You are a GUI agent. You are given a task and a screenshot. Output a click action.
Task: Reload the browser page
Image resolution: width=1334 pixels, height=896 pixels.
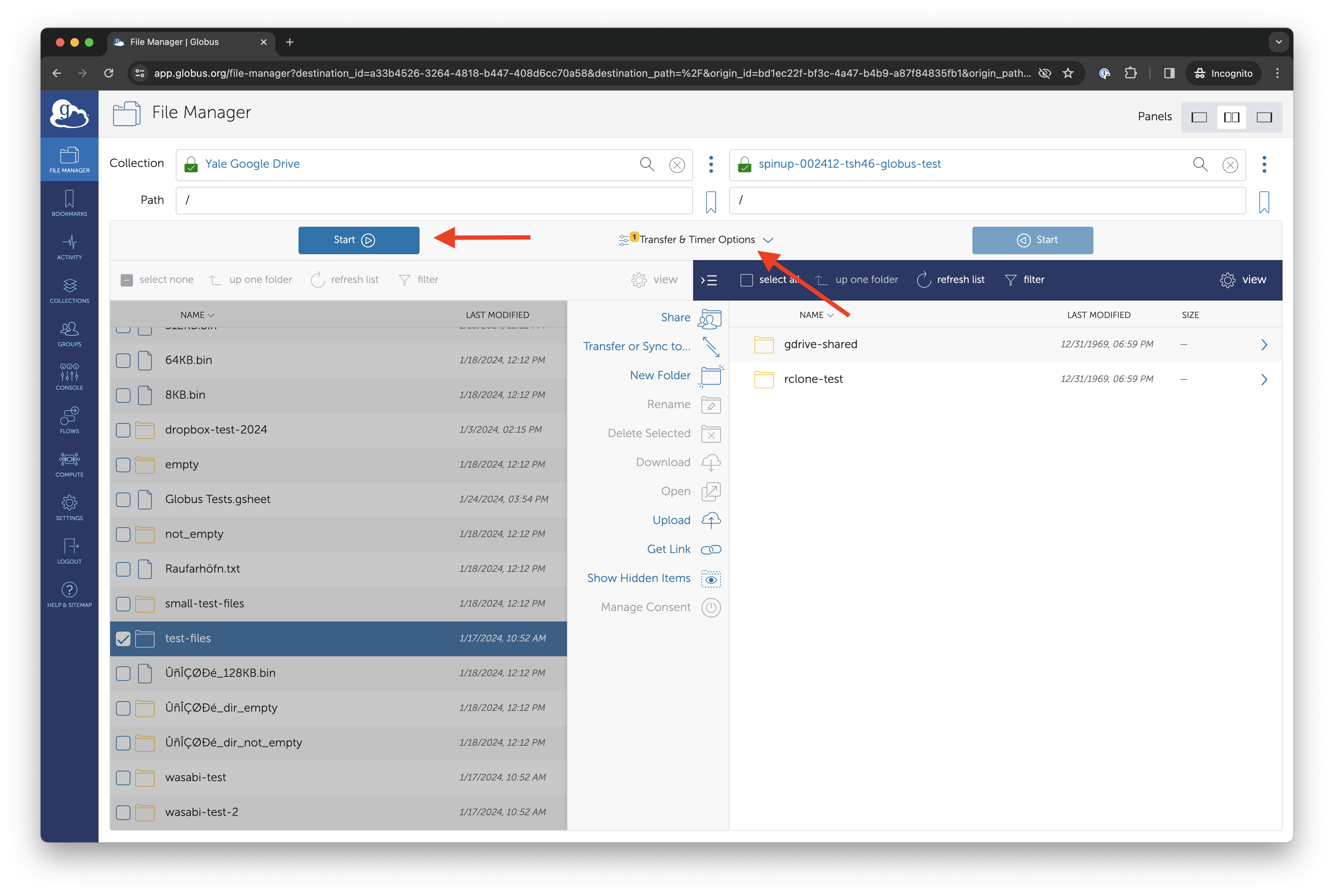109,73
